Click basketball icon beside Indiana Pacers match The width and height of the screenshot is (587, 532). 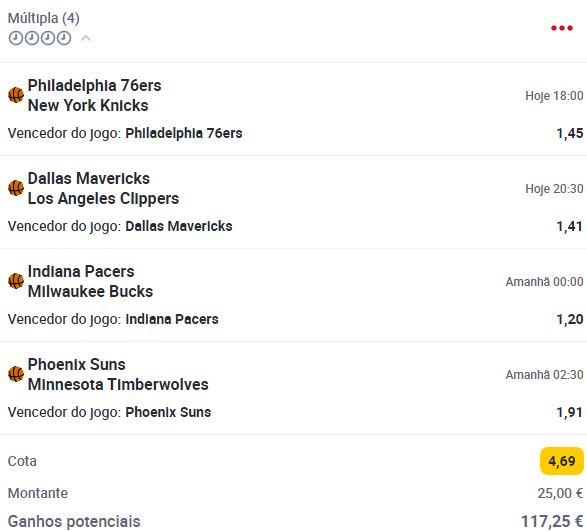pyautogui.click(x=16, y=281)
